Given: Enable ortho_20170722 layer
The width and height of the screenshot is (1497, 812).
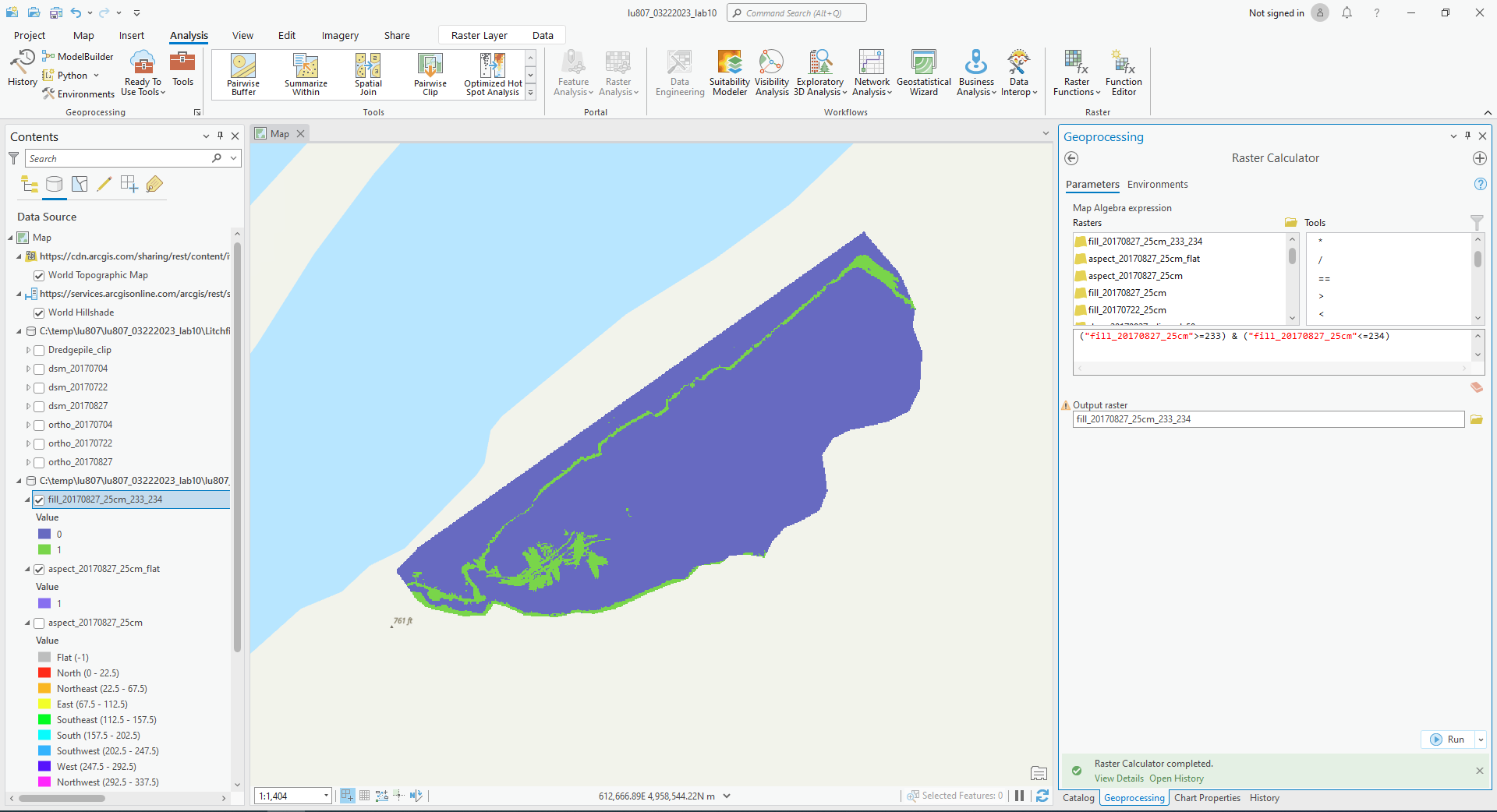Looking at the screenshot, I should 39,443.
